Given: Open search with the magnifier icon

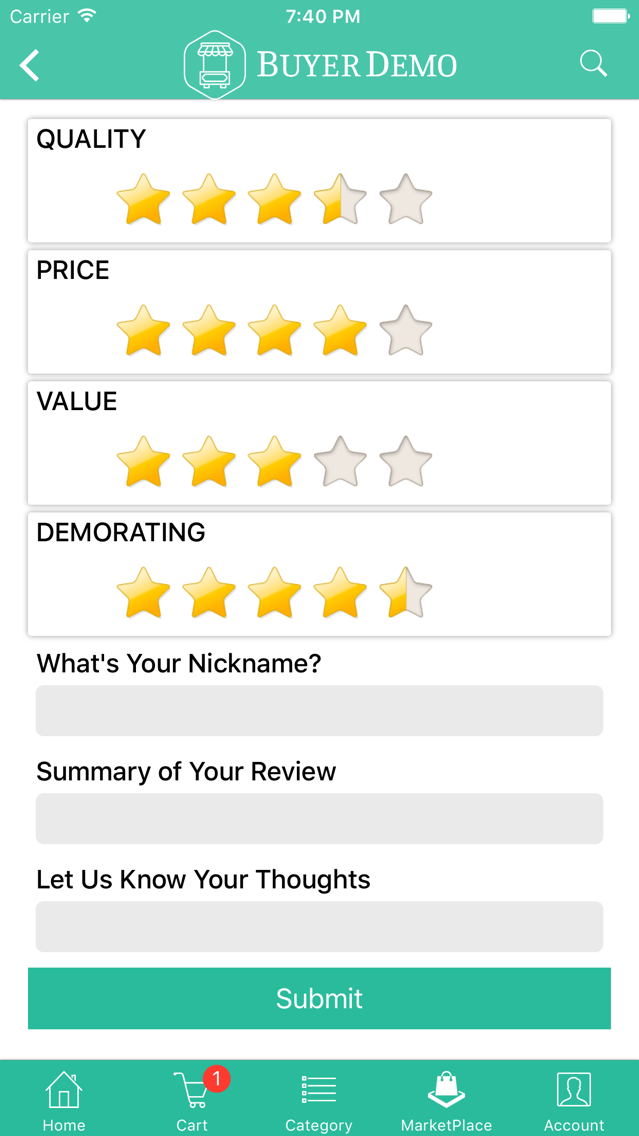Looking at the screenshot, I should pos(593,64).
